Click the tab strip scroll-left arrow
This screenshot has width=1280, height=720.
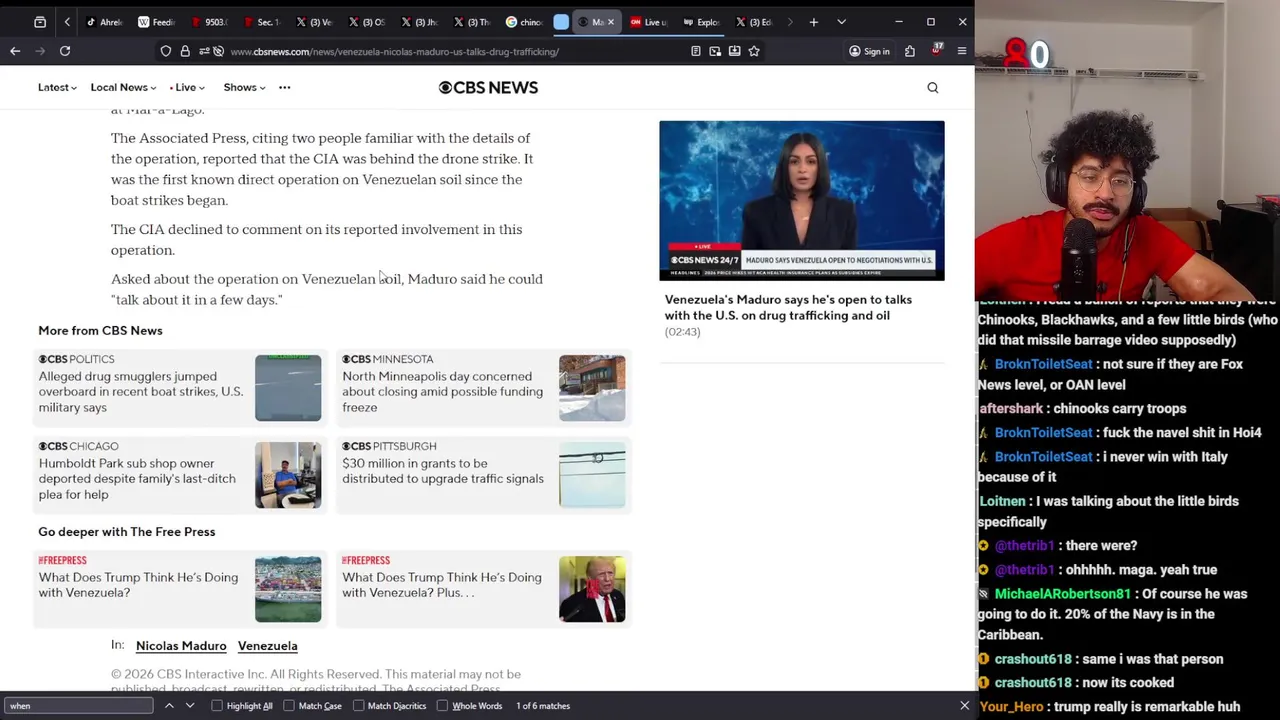pyautogui.click(x=67, y=22)
